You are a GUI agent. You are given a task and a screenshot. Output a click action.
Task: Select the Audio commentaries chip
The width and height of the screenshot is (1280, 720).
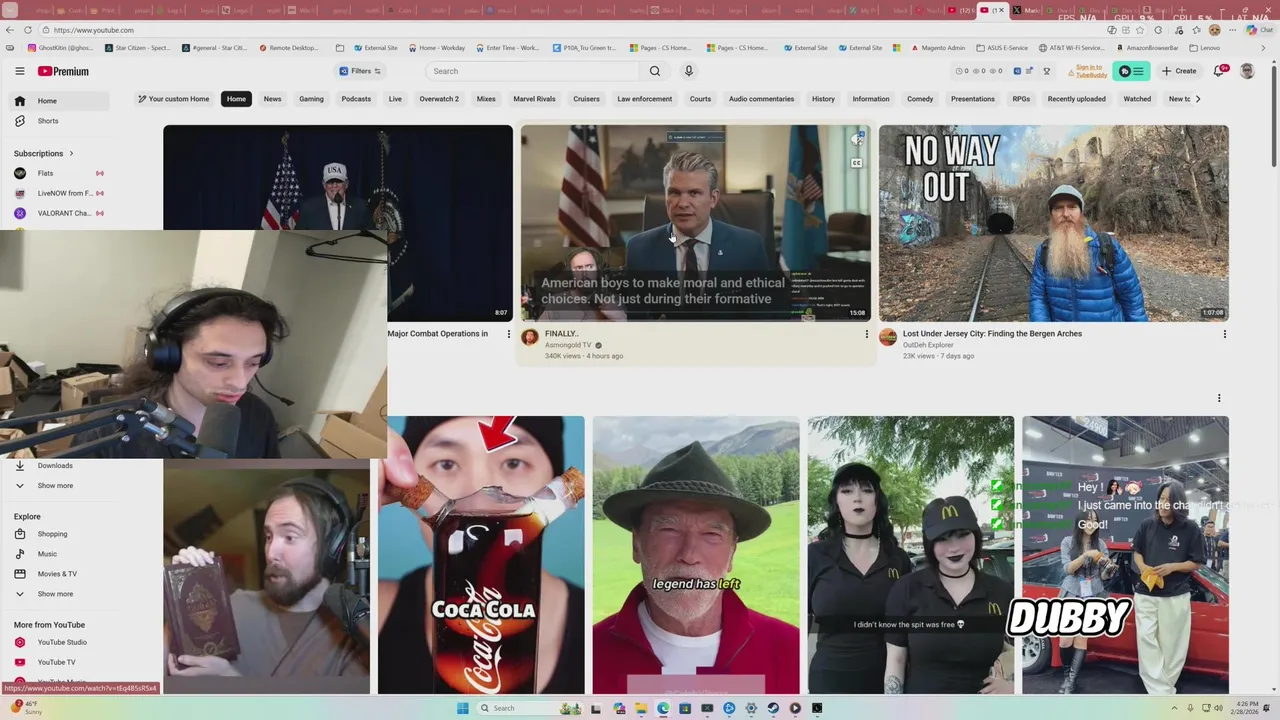(x=761, y=99)
